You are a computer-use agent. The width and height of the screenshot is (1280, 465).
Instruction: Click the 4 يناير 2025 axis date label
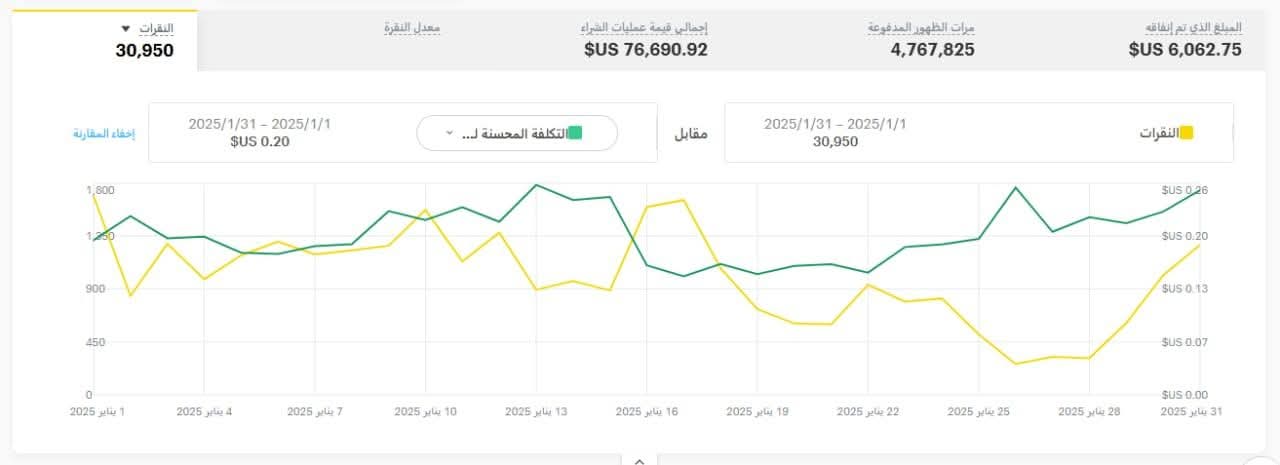click(205, 411)
